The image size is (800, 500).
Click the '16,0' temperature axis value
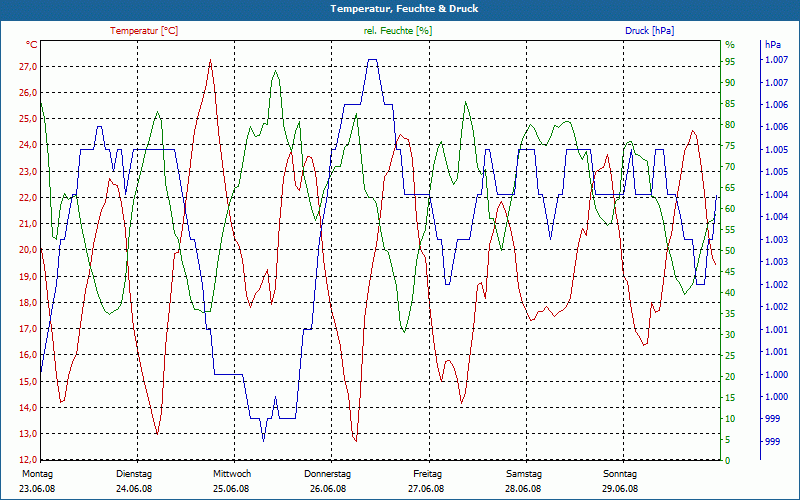pyautogui.click(x=28, y=355)
